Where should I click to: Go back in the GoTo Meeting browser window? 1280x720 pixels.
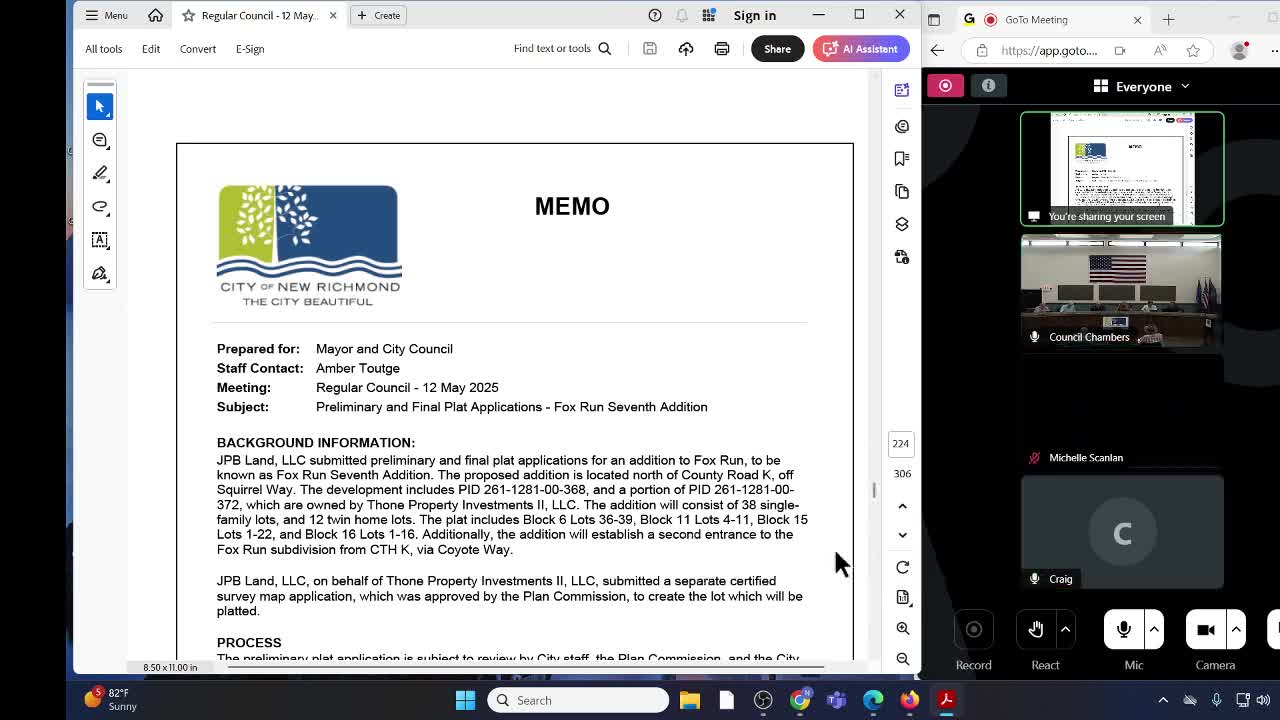[x=937, y=50]
